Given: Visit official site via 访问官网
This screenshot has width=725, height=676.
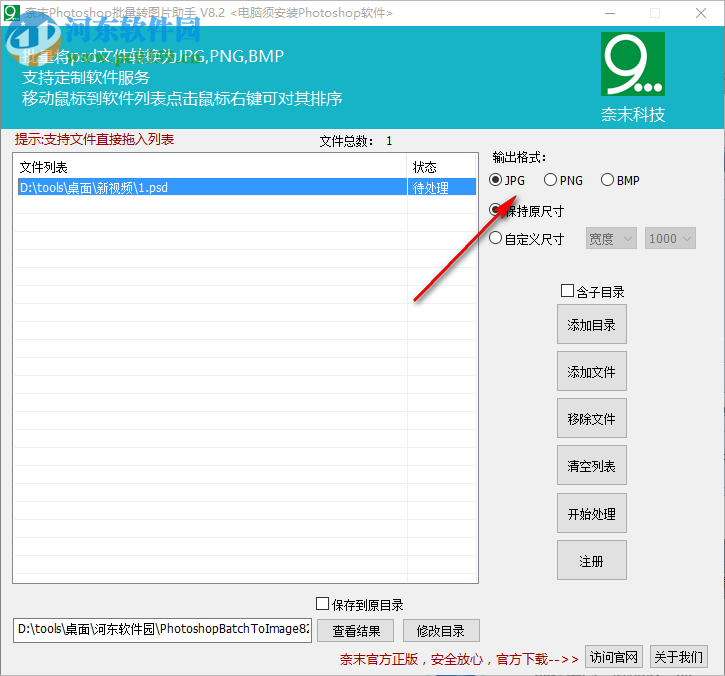Looking at the screenshot, I should tap(614, 657).
